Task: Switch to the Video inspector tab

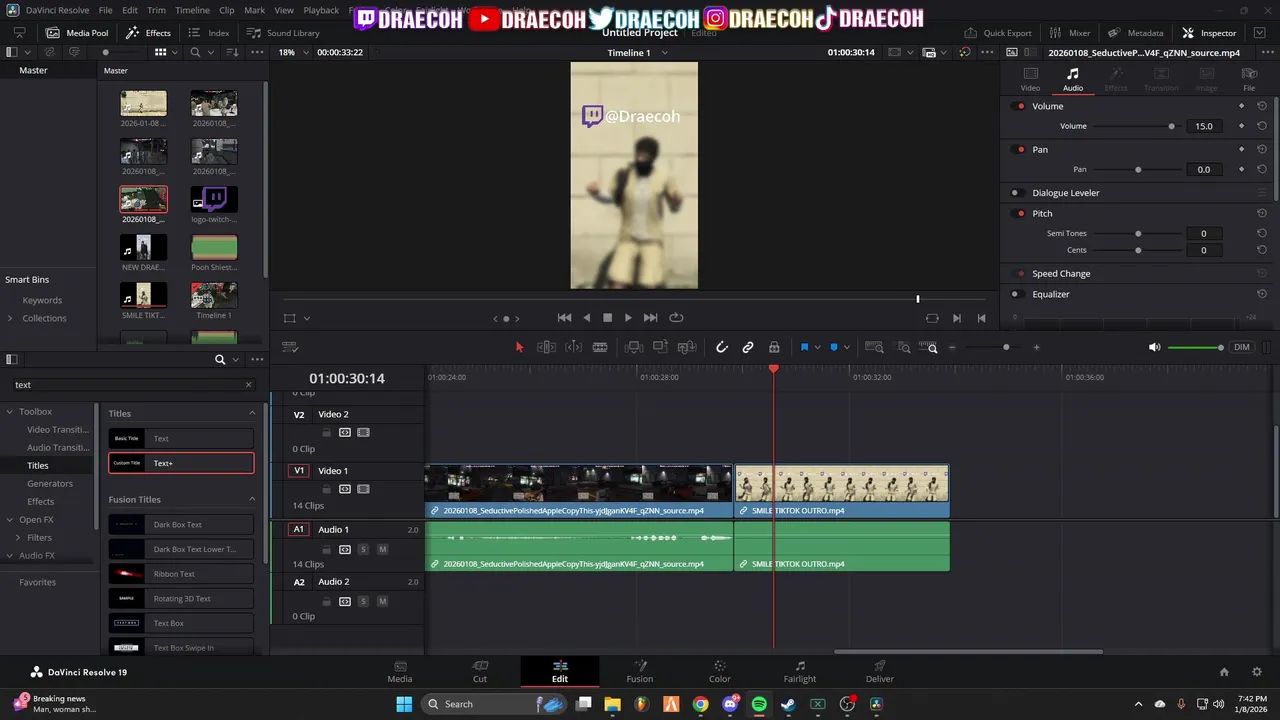Action: point(1030,79)
